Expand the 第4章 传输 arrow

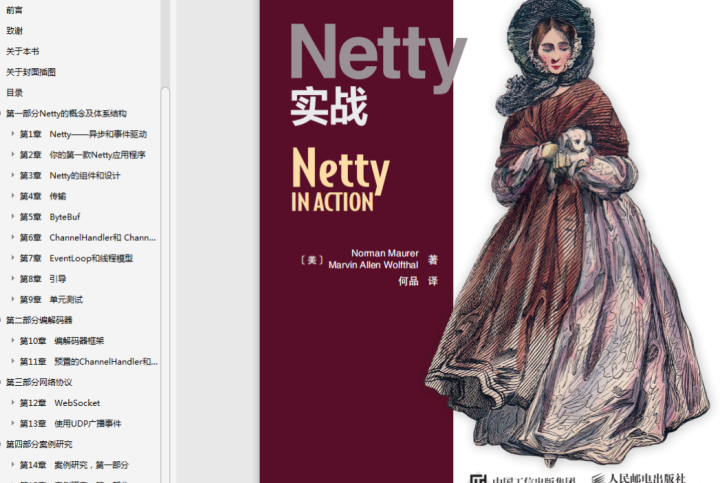(x=12, y=196)
